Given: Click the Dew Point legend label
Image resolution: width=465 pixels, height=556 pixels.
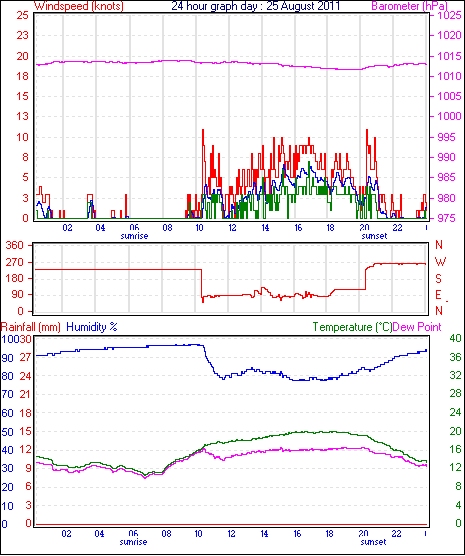Looking at the screenshot, I should point(417,327).
